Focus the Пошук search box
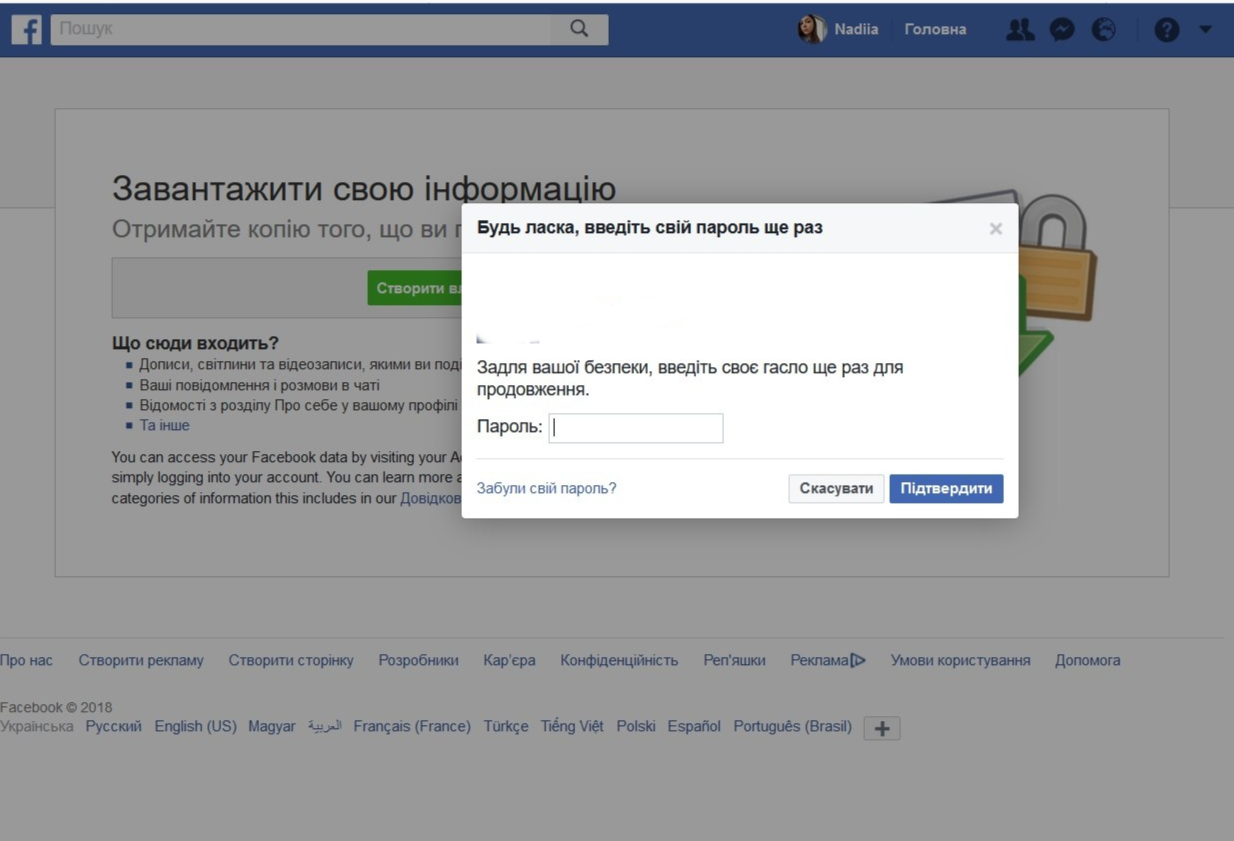Viewport: 1234px width, 841px height. 300,29
